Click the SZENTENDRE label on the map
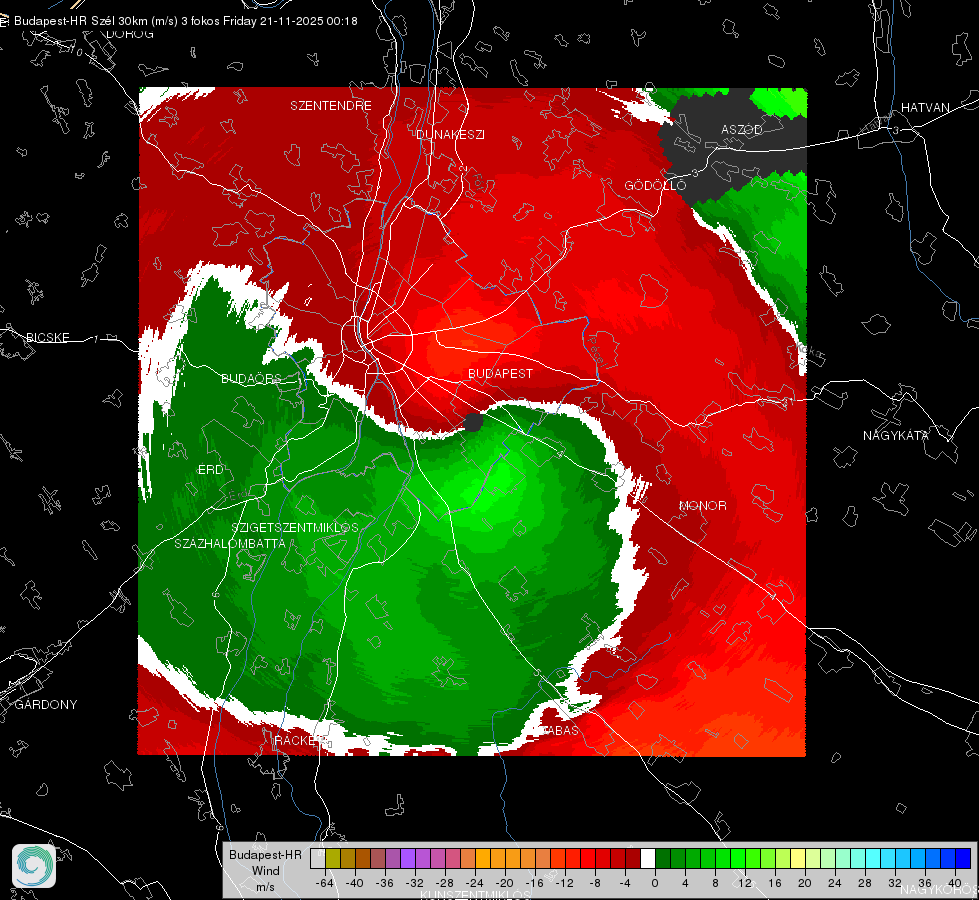 [330, 106]
